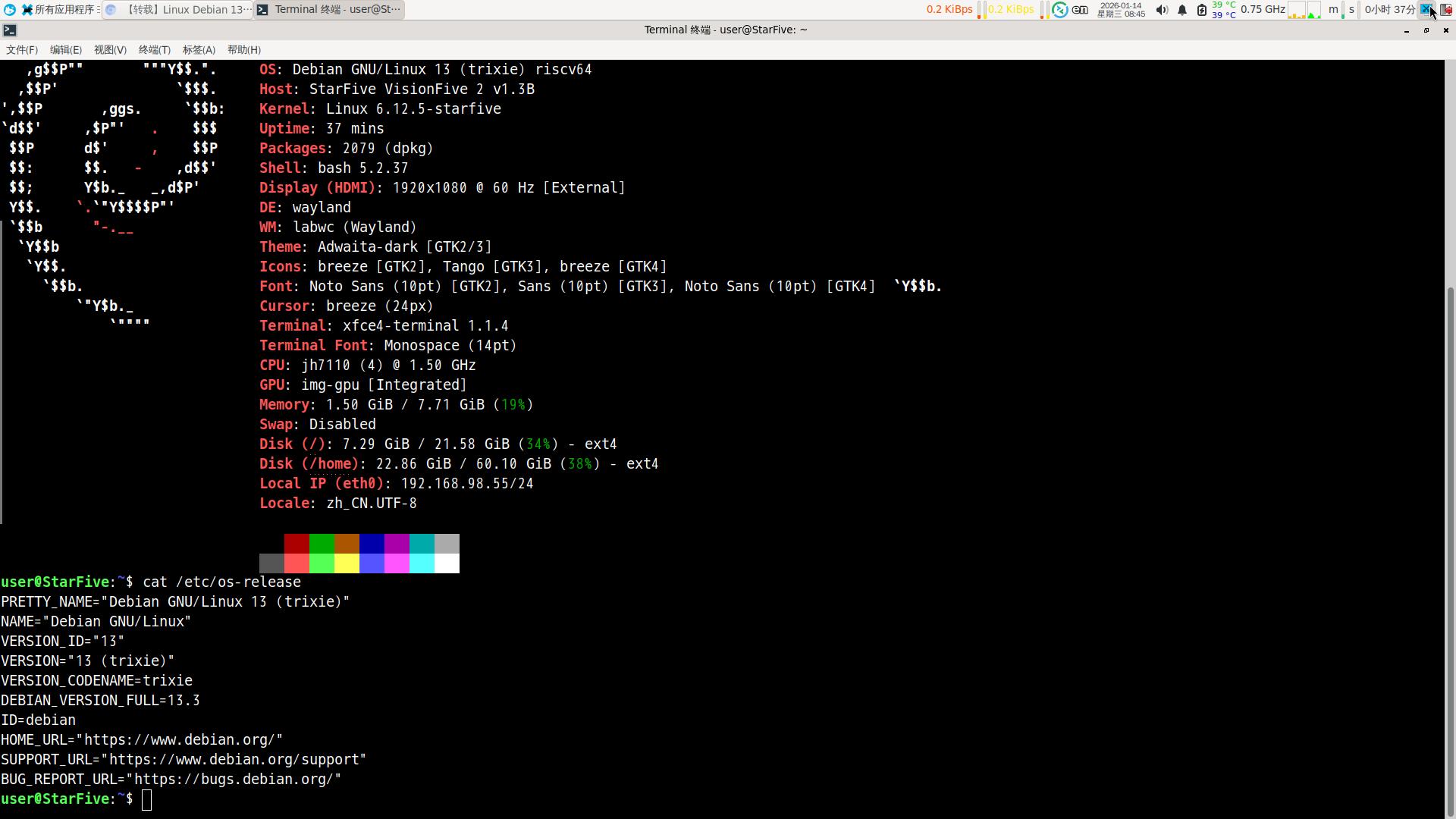Open the 视图(V) menu
Image resolution: width=1456 pixels, height=819 pixels.
click(x=110, y=50)
